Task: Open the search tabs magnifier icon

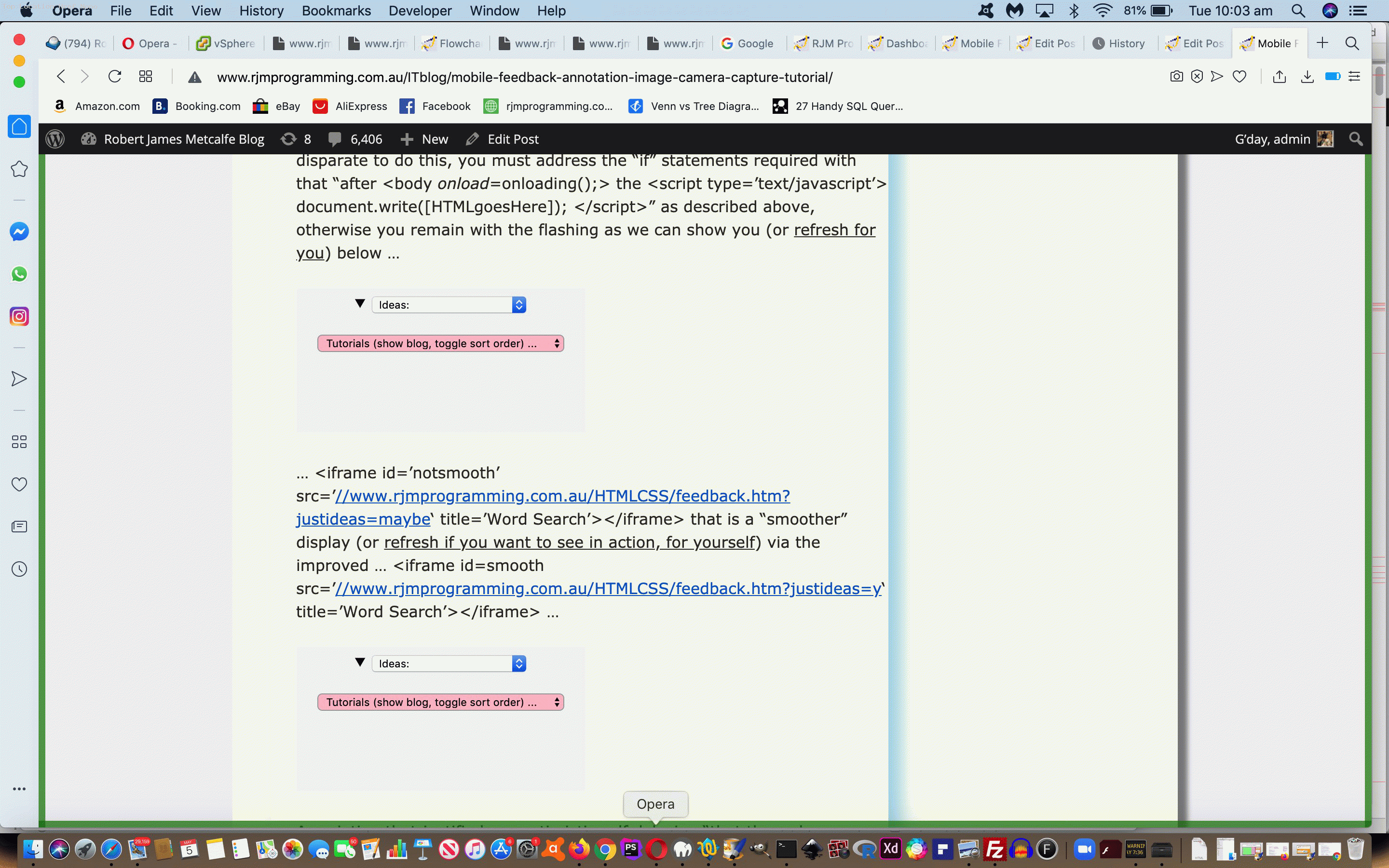Action: point(1352,43)
